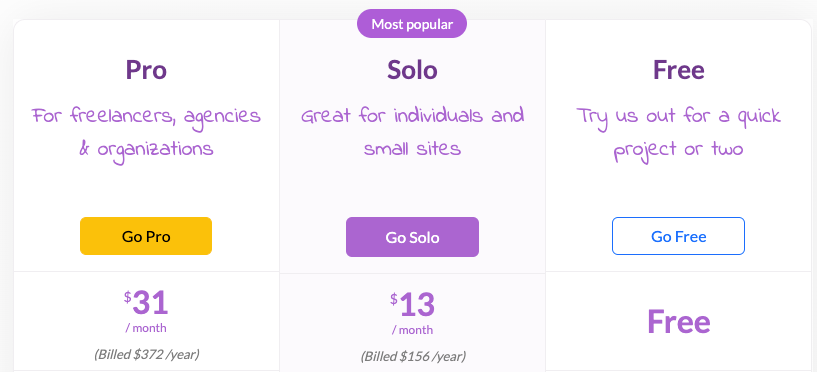
Task: Click the large Free price label
Action: [678, 322]
